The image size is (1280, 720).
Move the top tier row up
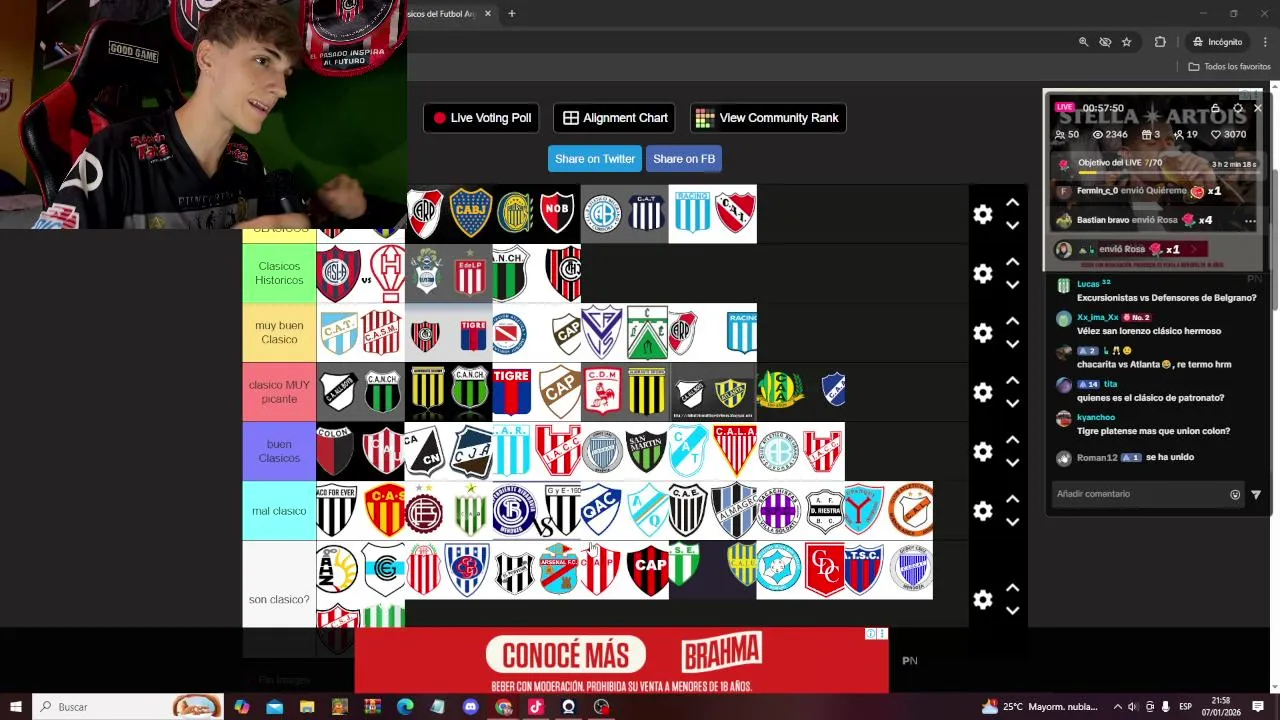[1012, 202]
